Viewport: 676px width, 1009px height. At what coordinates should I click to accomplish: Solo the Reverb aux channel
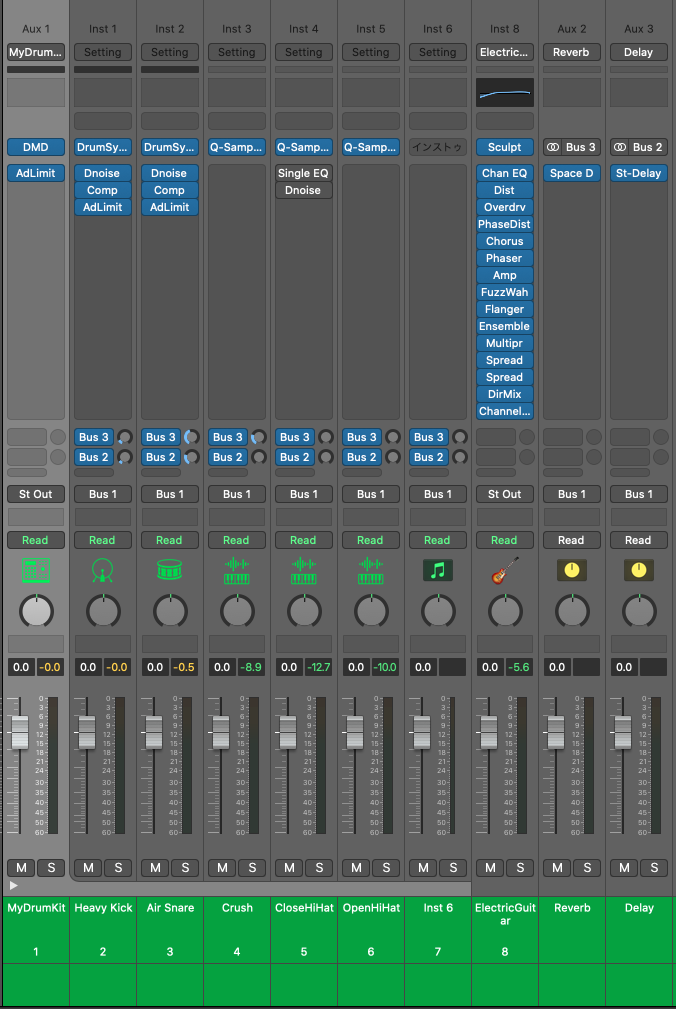(x=587, y=867)
